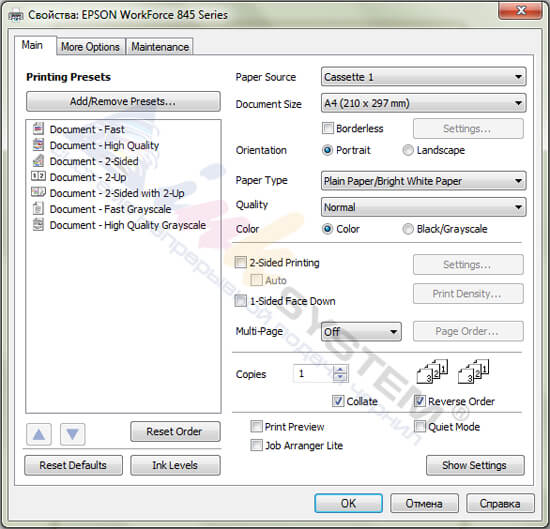The width and height of the screenshot is (550, 529).
Task: Click the Document - High Quality preset icon
Action: (x=38, y=145)
